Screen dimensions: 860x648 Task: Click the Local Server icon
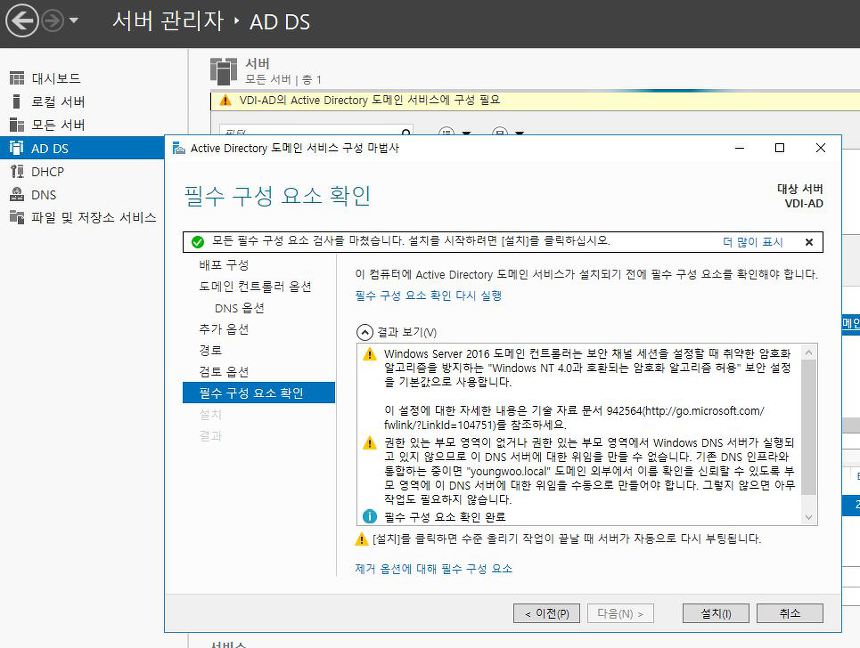[x=16, y=102]
